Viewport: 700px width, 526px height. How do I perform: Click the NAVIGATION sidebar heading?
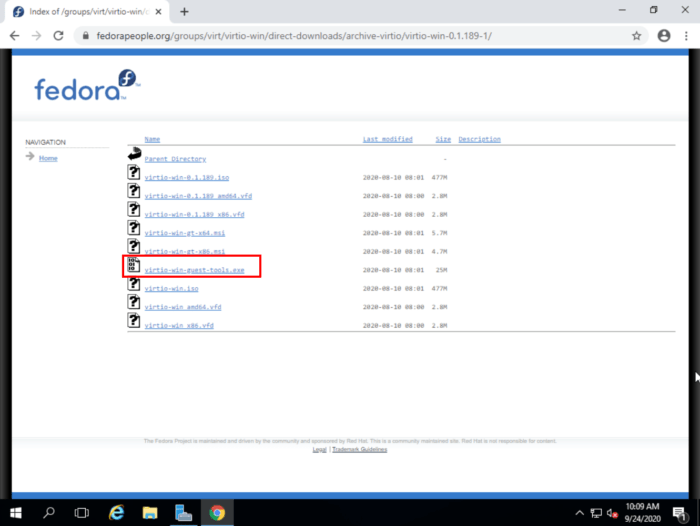[x=46, y=142]
